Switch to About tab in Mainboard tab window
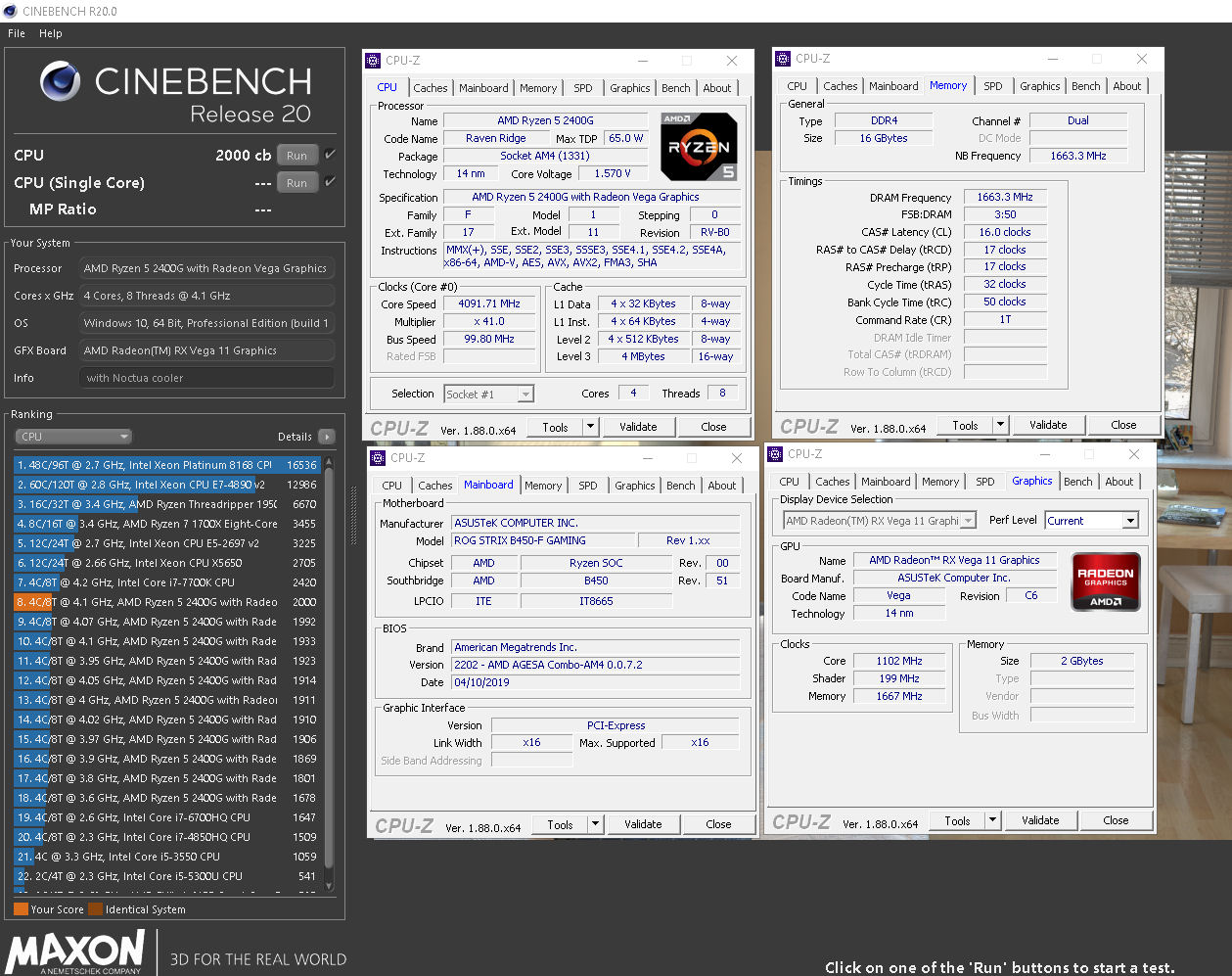The width and height of the screenshot is (1232, 976). [x=722, y=486]
